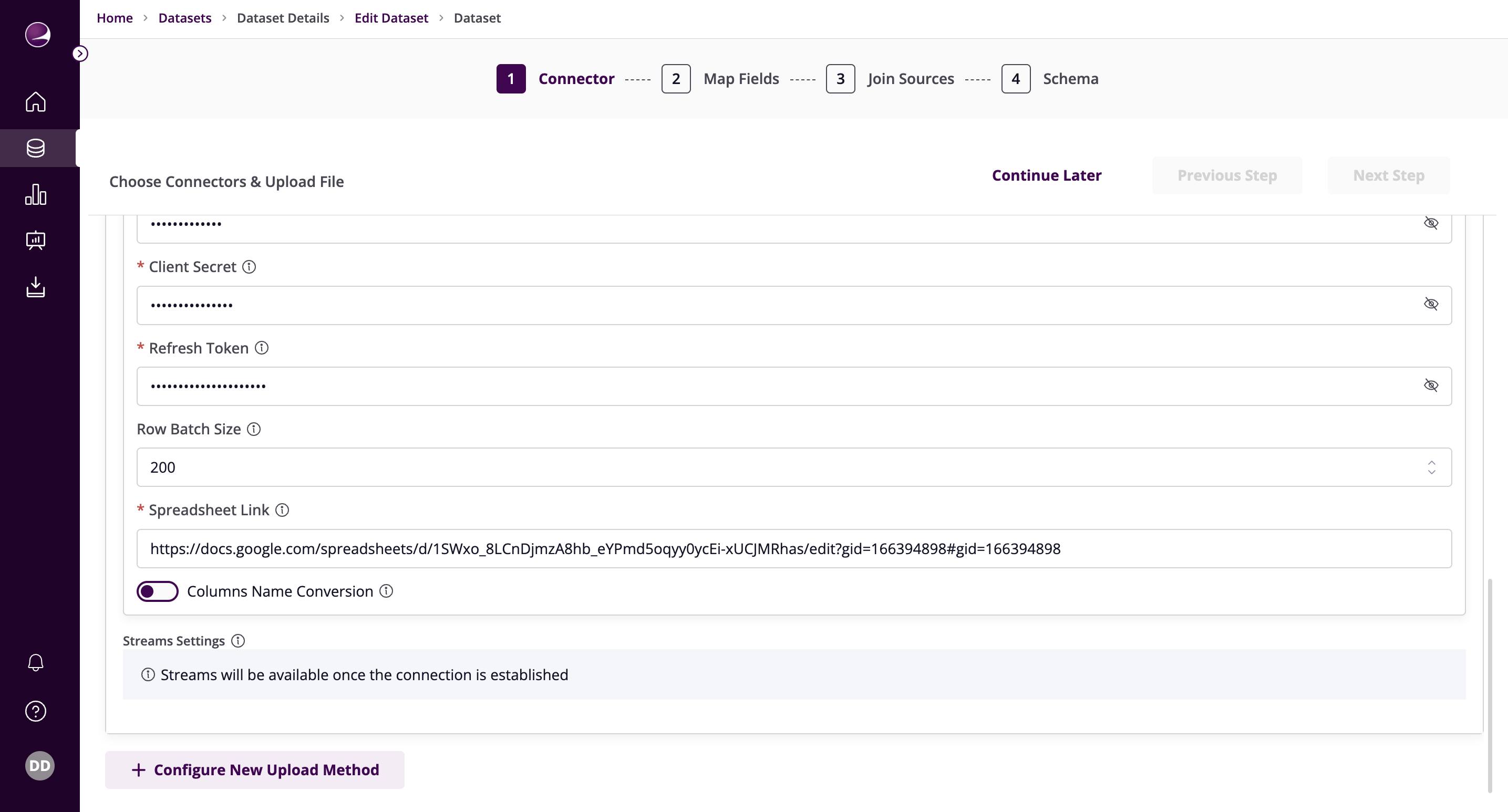Reveal the Refresh Token via eye icon
The width and height of the screenshot is (1508, 812).
tap(1431, 385)
